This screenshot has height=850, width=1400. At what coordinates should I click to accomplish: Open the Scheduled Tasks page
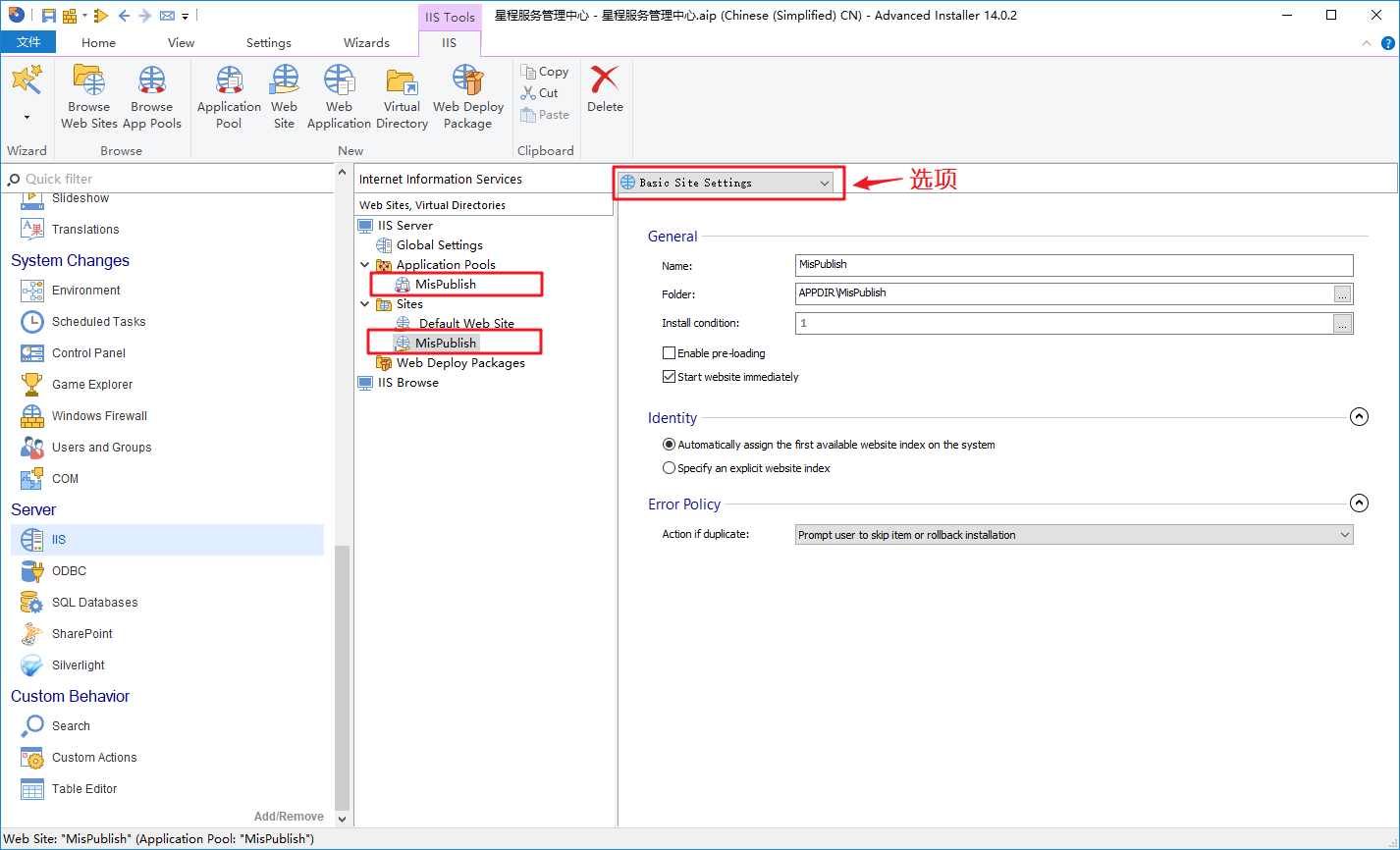point(83,322)
